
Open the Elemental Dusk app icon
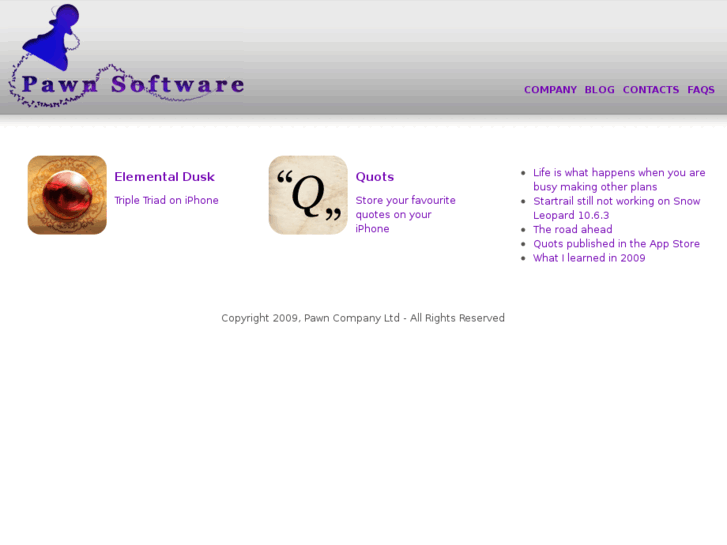coord(67,195)
